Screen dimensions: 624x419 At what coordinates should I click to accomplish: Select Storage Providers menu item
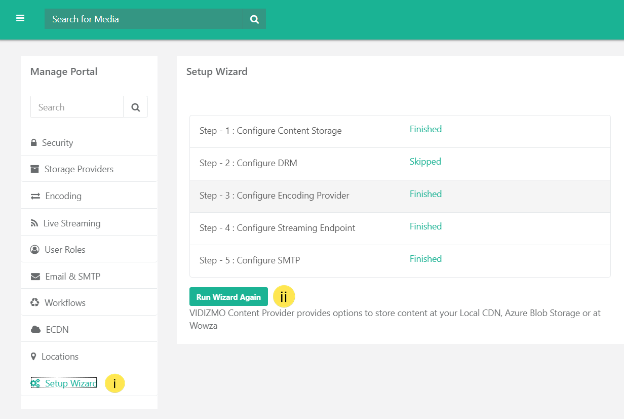click(79, 169)
